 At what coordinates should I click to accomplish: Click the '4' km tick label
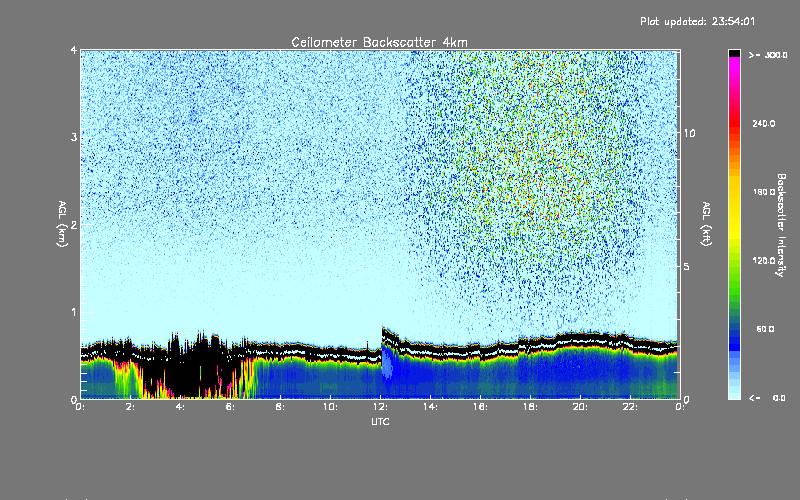click(x=74, y=50)
